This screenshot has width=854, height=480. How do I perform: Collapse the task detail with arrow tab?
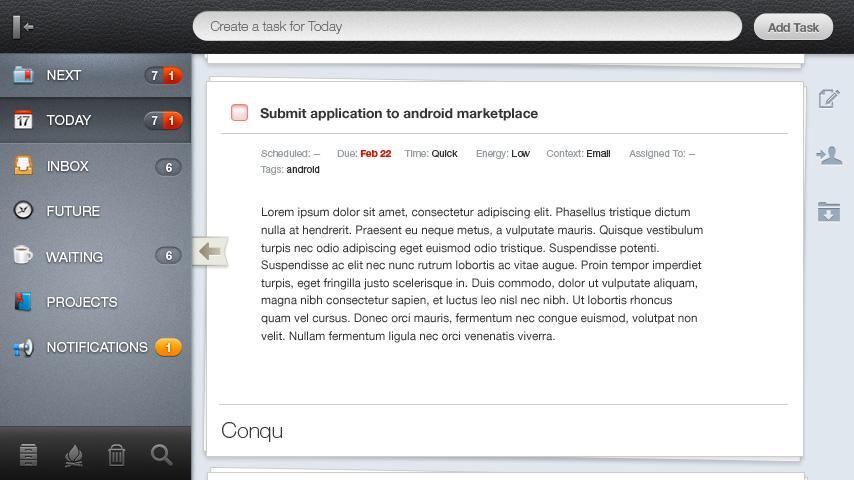click(x=210, y=252)
